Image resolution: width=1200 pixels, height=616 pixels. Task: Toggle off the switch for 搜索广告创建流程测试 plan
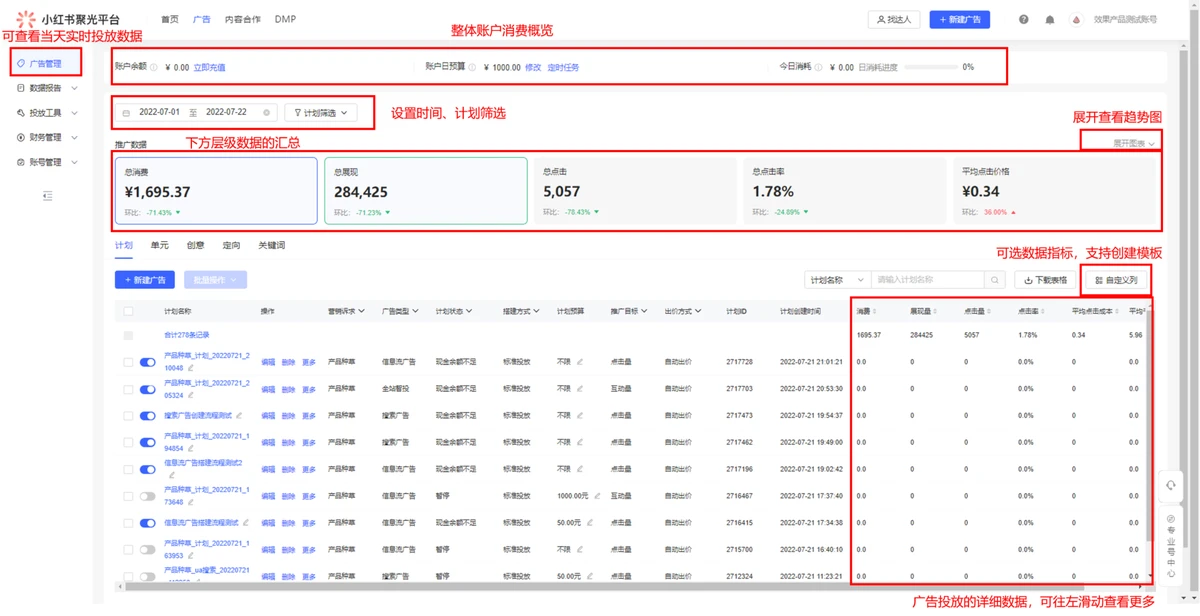[x=147, y=415]
